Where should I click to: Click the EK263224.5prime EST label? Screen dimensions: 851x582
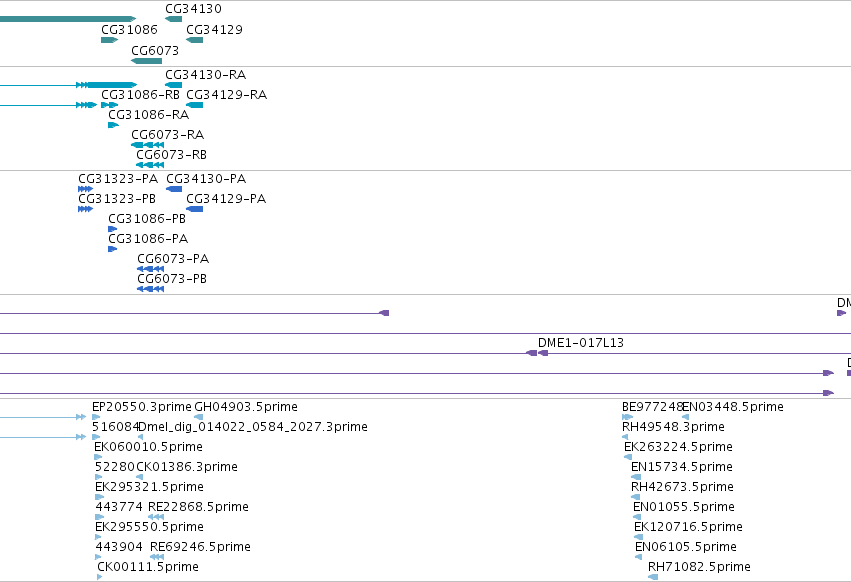678,447
